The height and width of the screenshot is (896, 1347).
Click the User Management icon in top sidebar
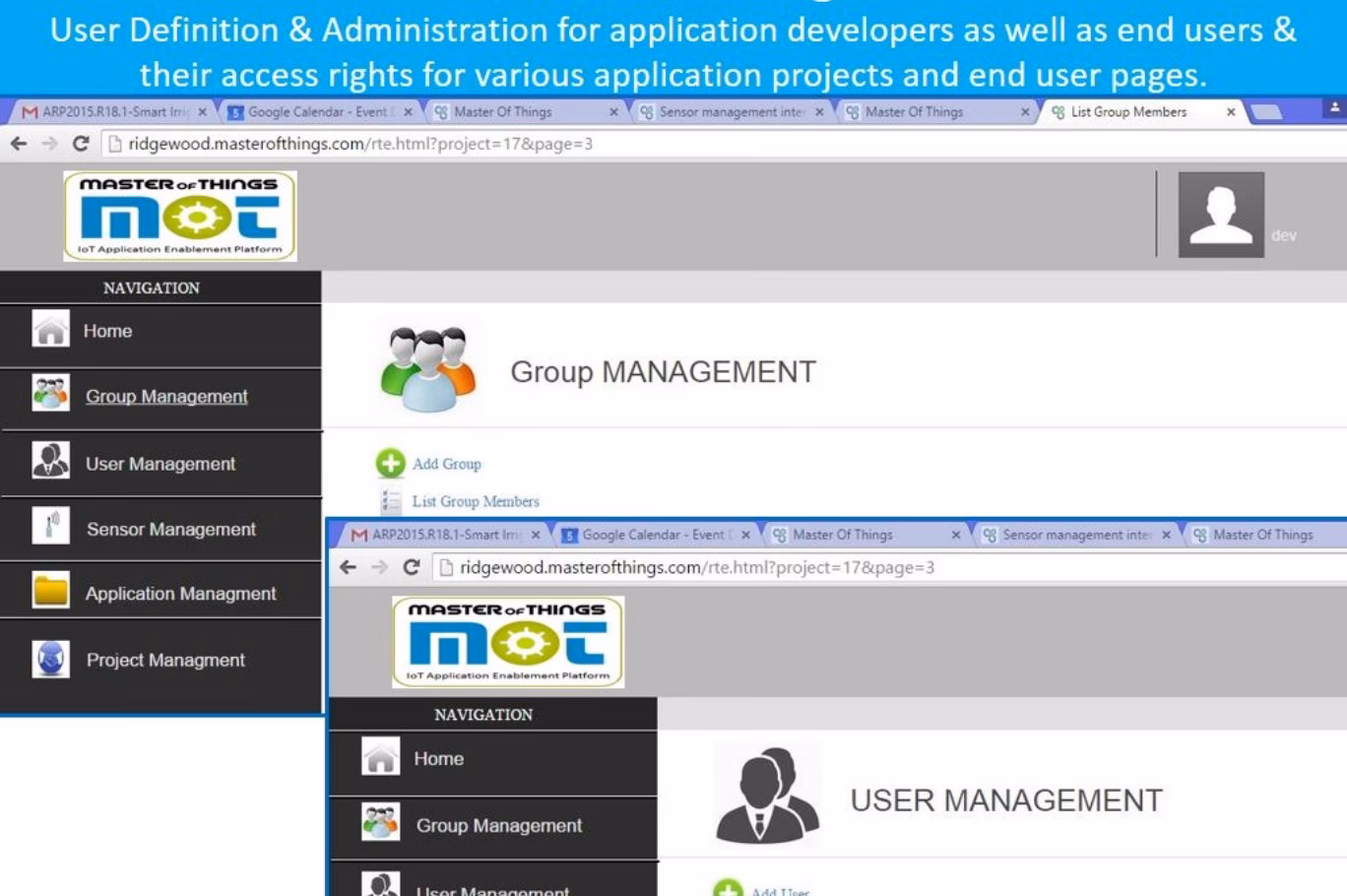point(50,461)
